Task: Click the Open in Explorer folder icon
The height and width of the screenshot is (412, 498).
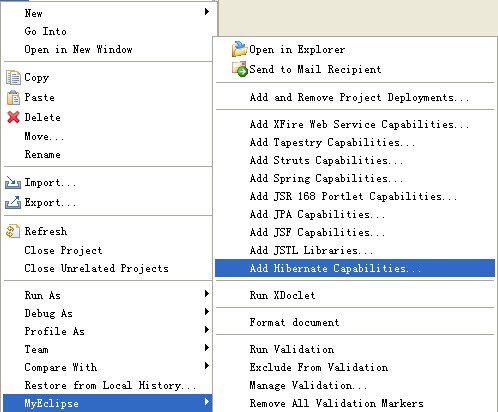Action: 239,49
